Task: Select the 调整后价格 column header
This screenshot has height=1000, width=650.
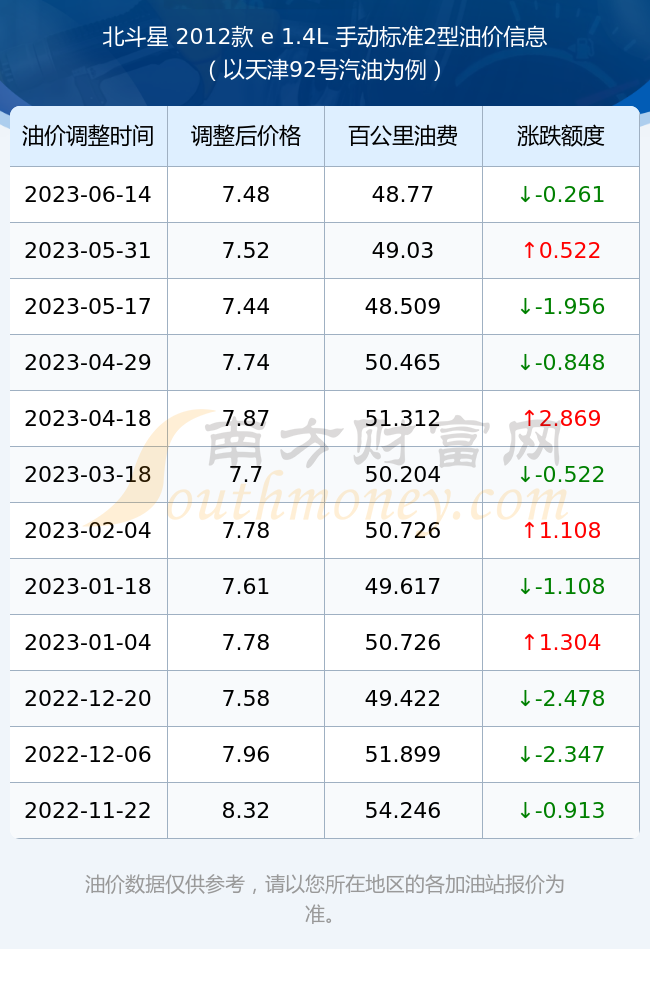Action: [x=246, y=136]
